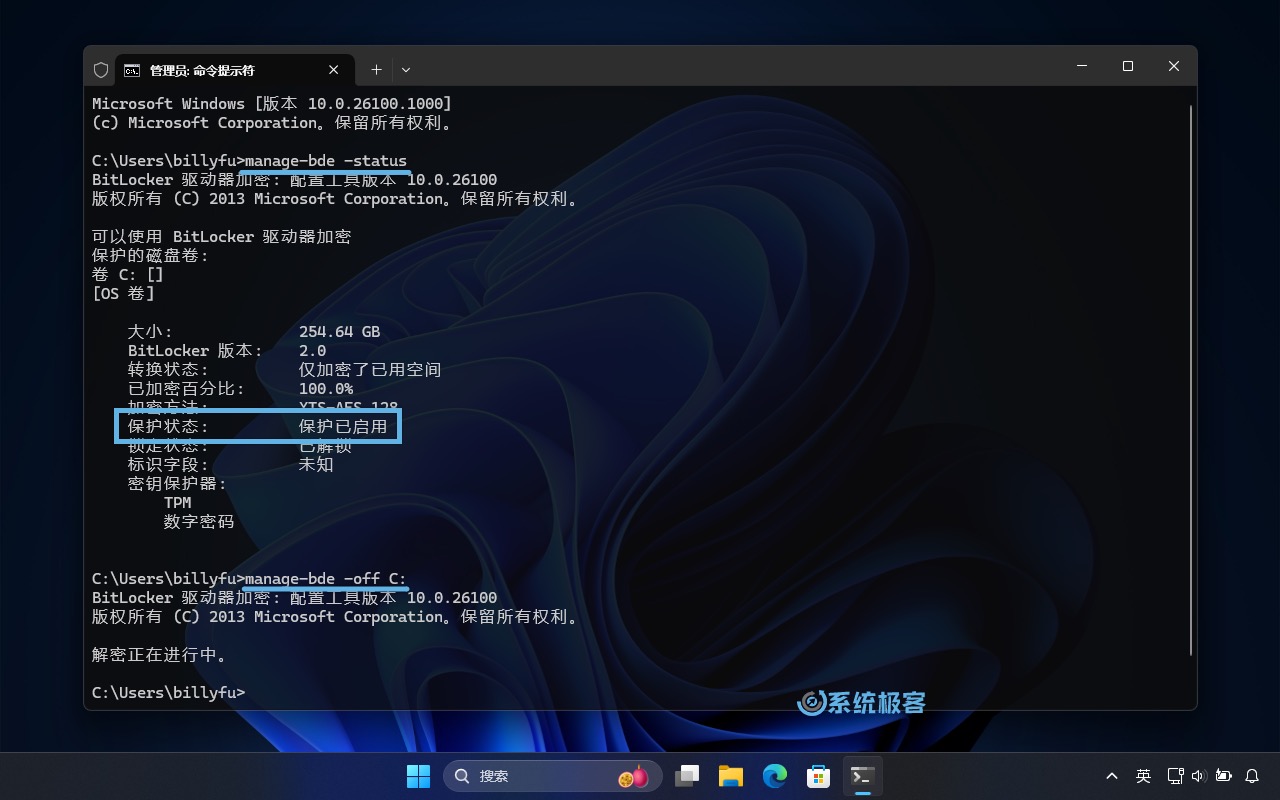Click the last empty C:\Users\billyfu> prompt

coord(168,693)
